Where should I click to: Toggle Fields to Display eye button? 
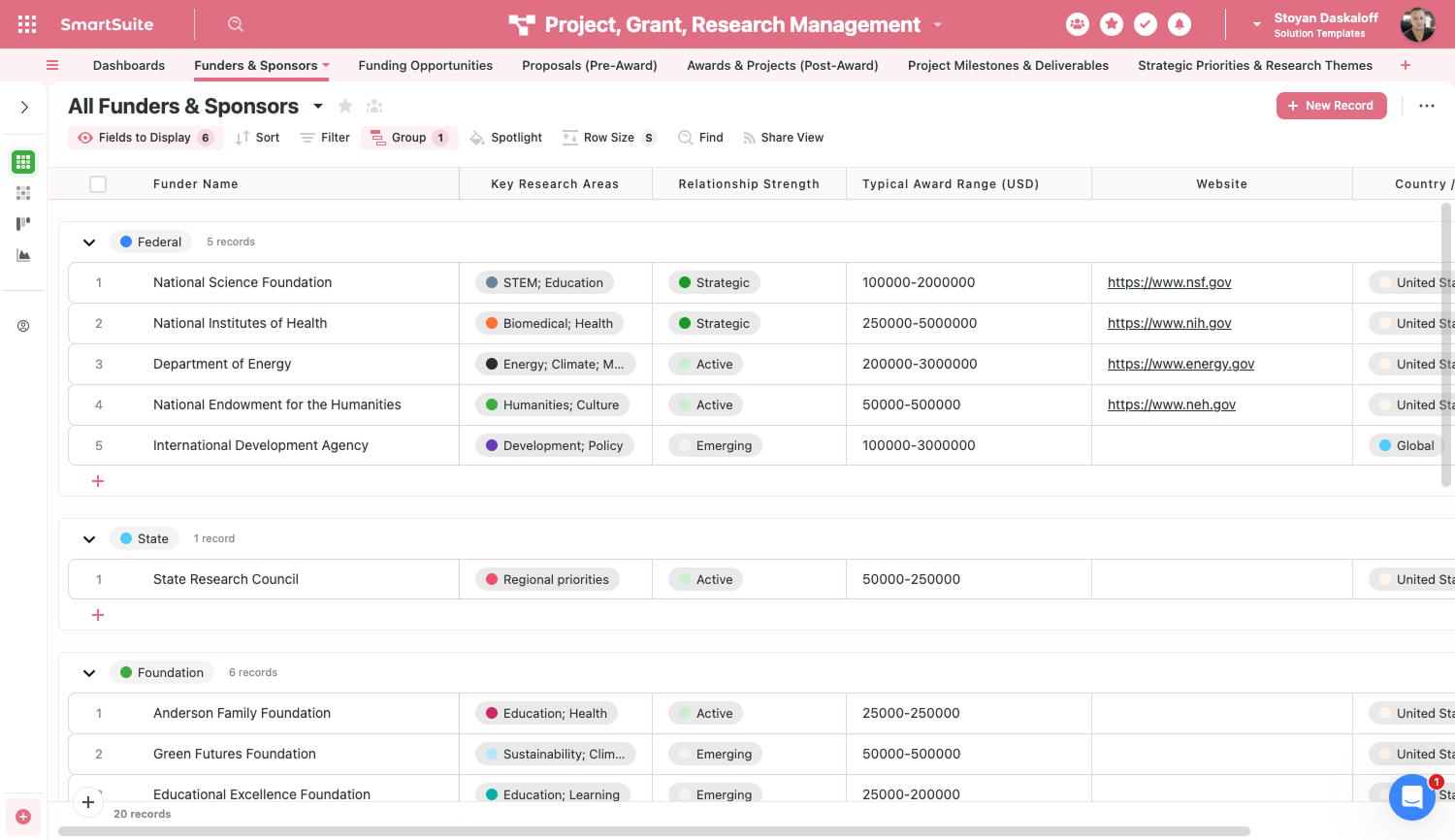pos(145,138)
